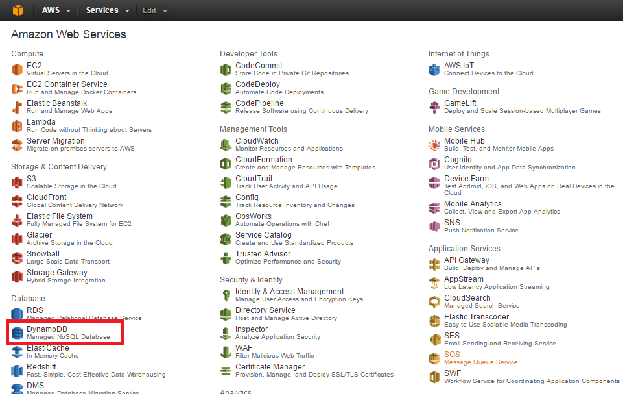Click the Config service icon

click(226, 201)
